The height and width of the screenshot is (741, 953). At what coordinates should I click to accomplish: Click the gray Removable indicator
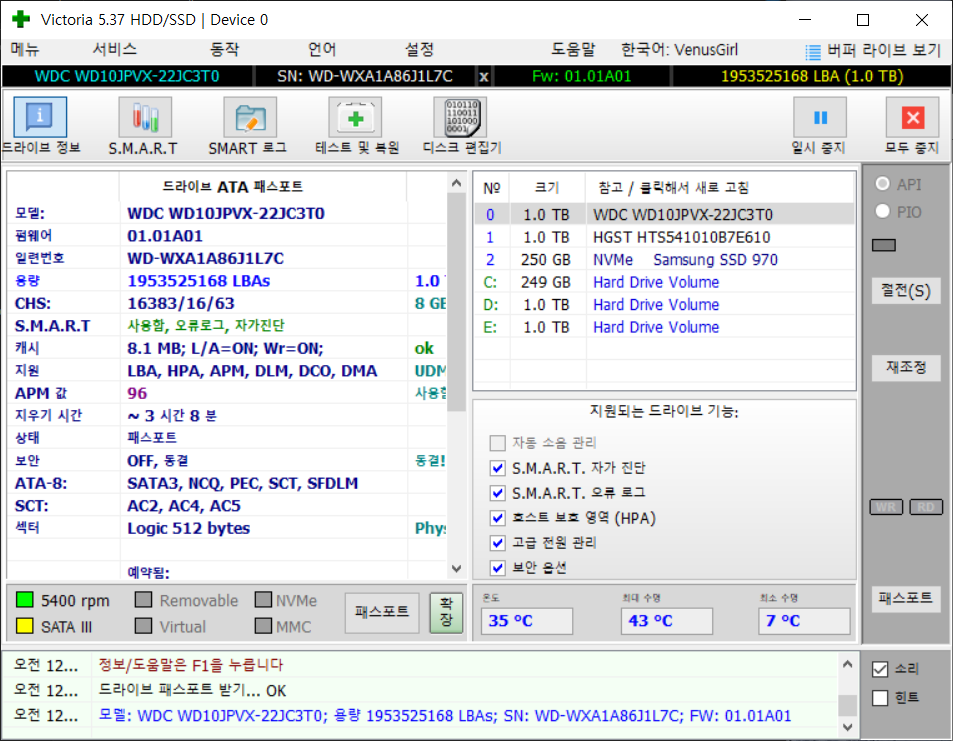pyautogui.click(x=143, y=600)
